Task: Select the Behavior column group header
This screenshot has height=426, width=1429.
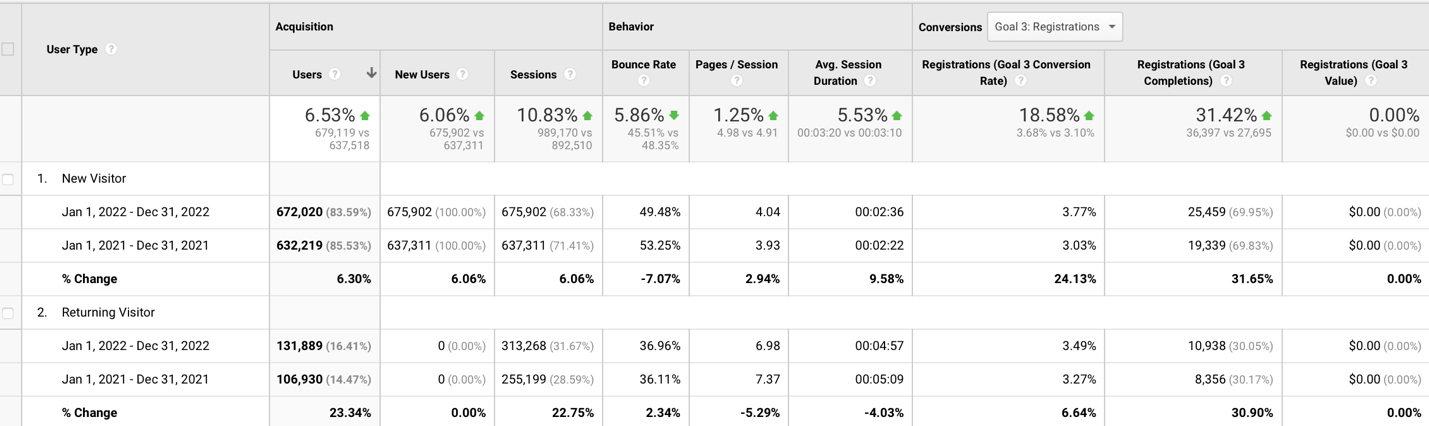Action: (x=631, y=27)
